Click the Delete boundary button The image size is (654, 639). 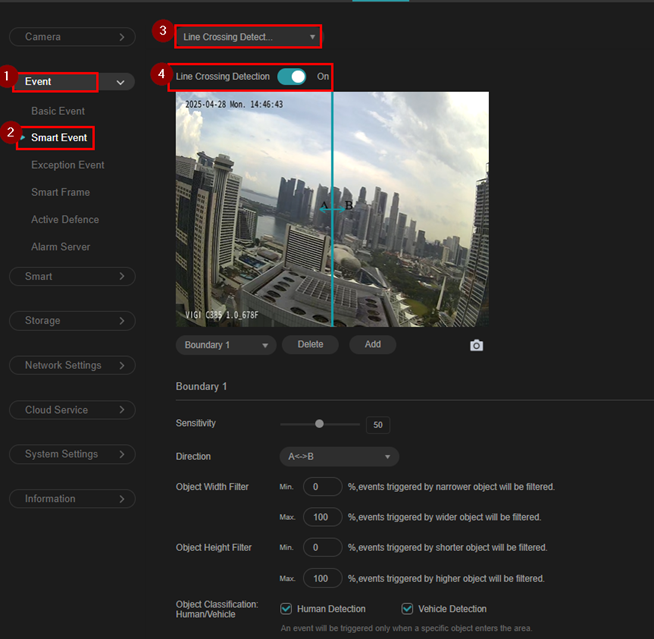310,345
